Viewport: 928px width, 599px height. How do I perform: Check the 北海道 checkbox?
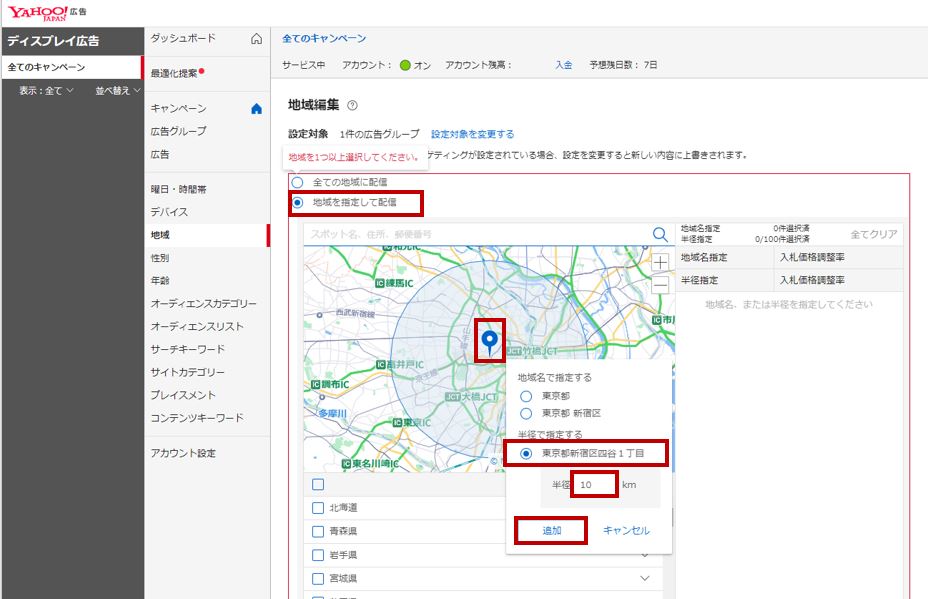pos(318,508)
